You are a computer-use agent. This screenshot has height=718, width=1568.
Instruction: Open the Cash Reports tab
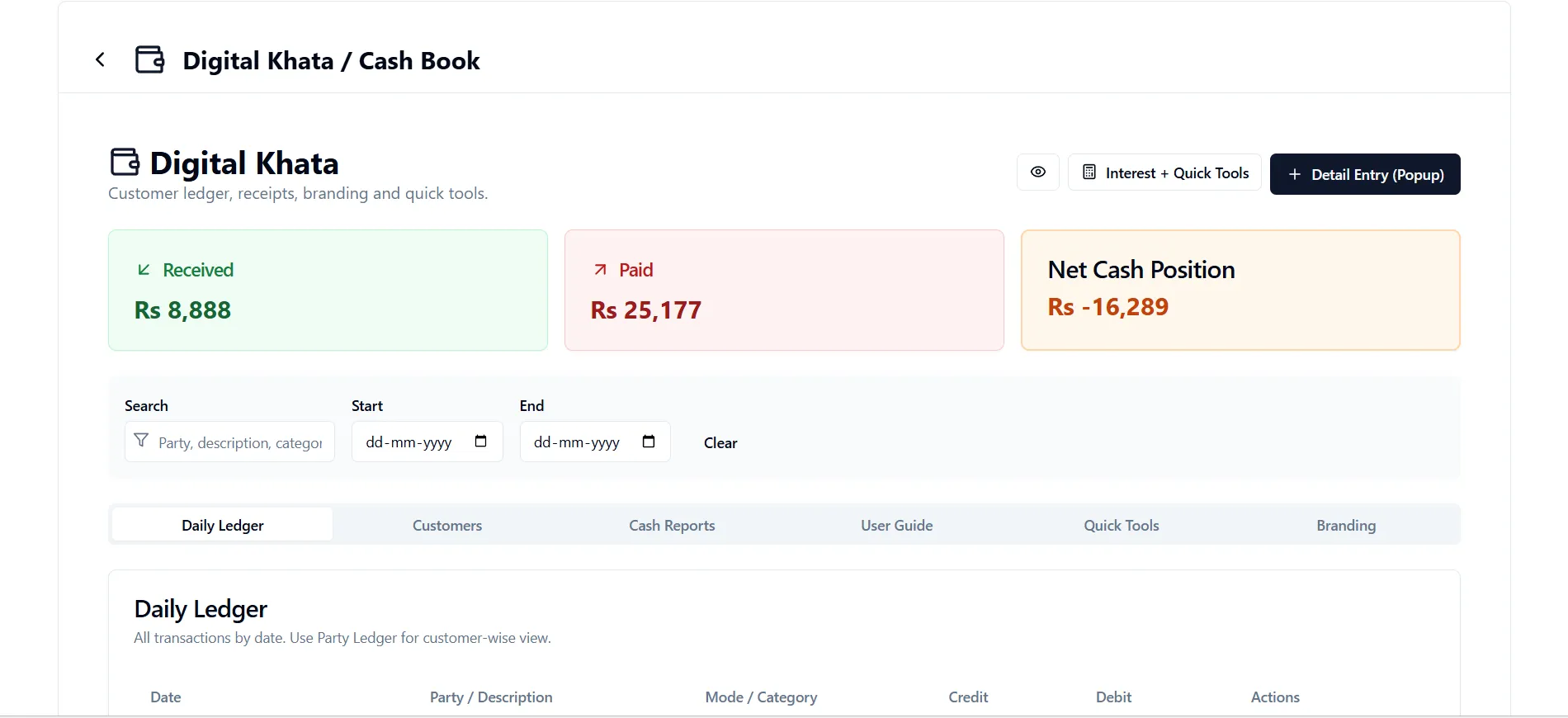[x=672, y=525]
